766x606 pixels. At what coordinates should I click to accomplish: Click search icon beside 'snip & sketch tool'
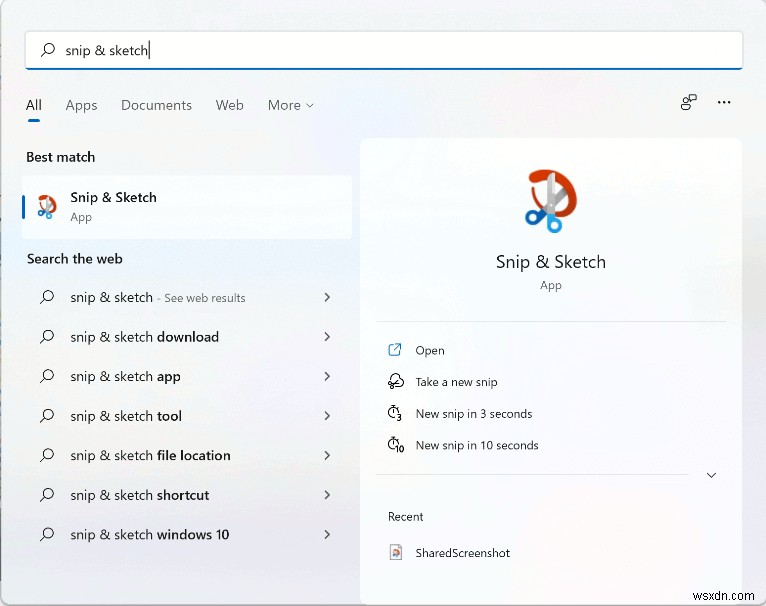(47, 415)
